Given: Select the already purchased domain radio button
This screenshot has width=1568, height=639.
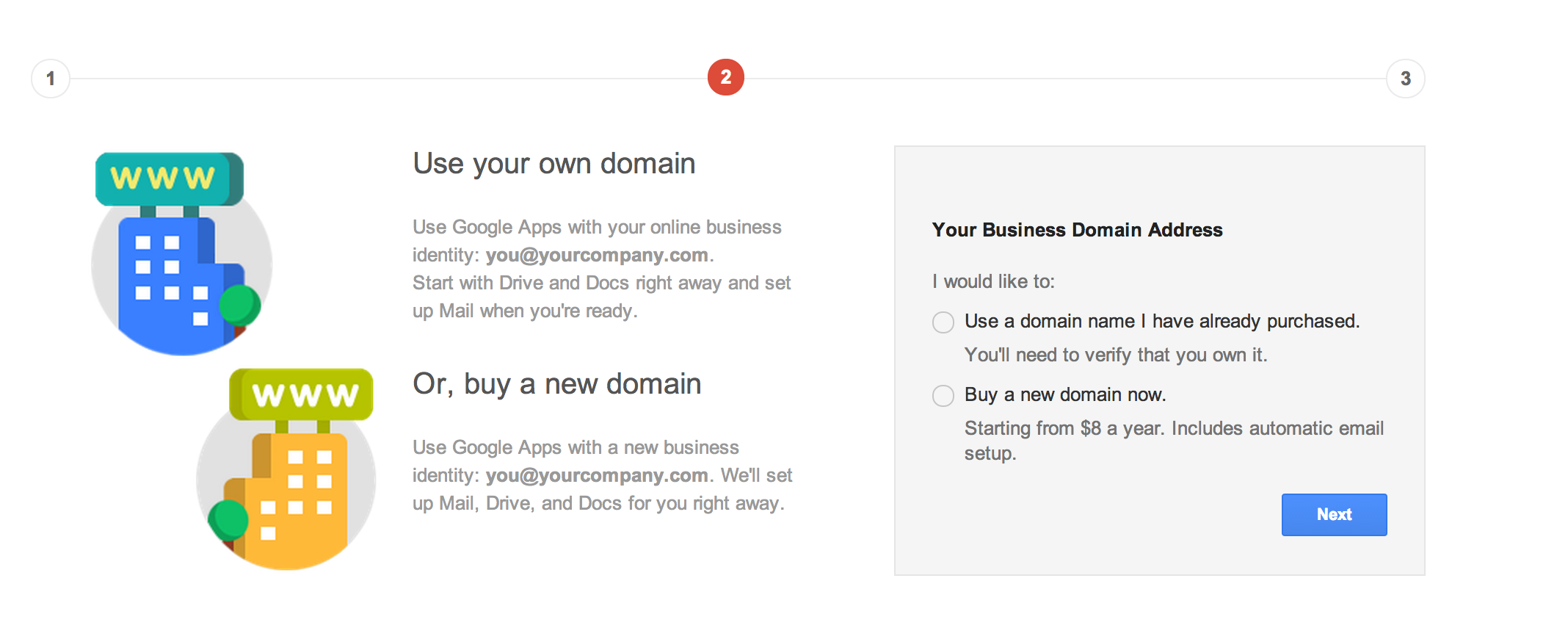Looking at the screenshot, I should tap(943, 322).
